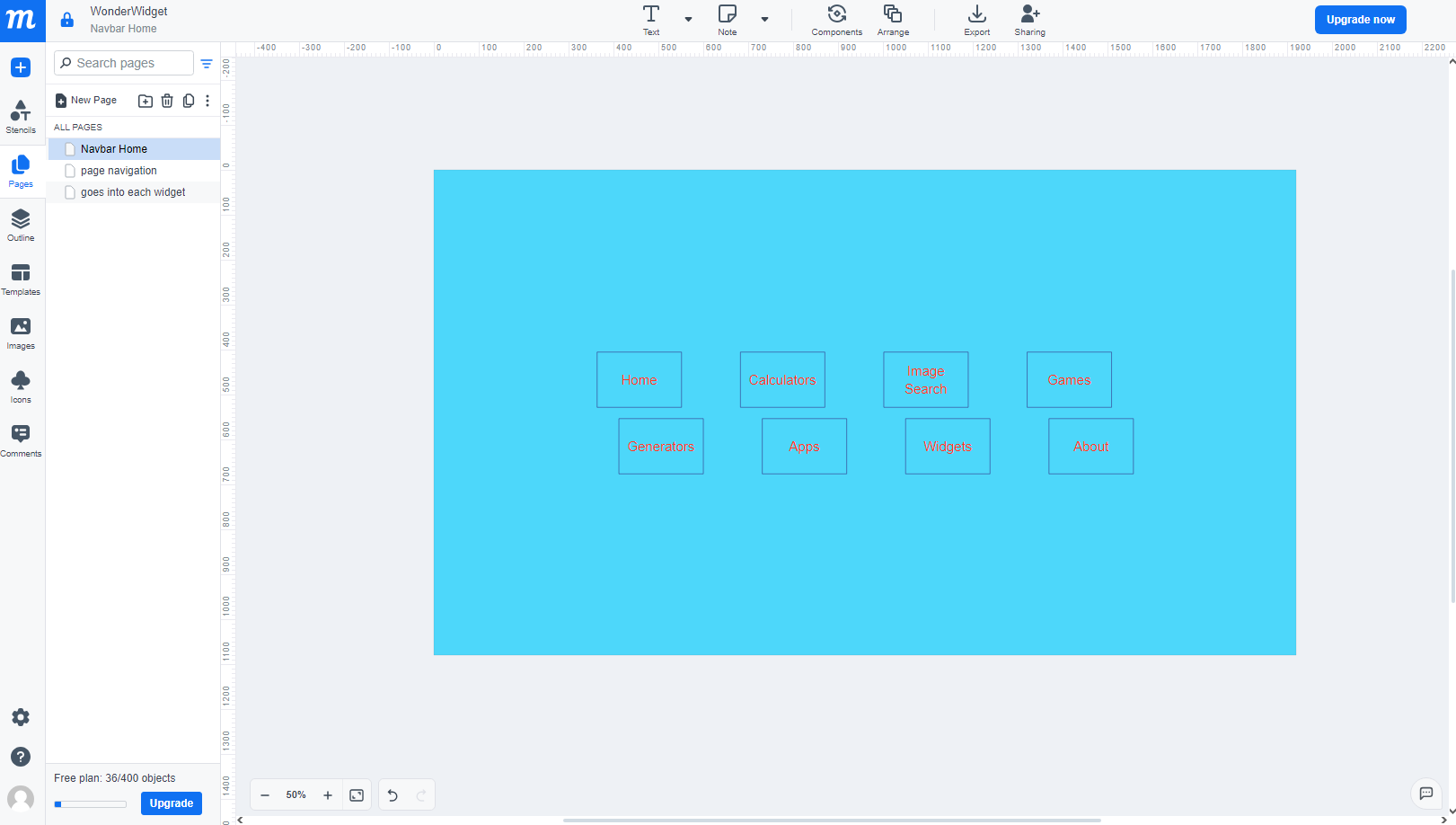Click the Search pages field
The image size is (1456, 825).
pyautogui.click(x=124, y=63)
